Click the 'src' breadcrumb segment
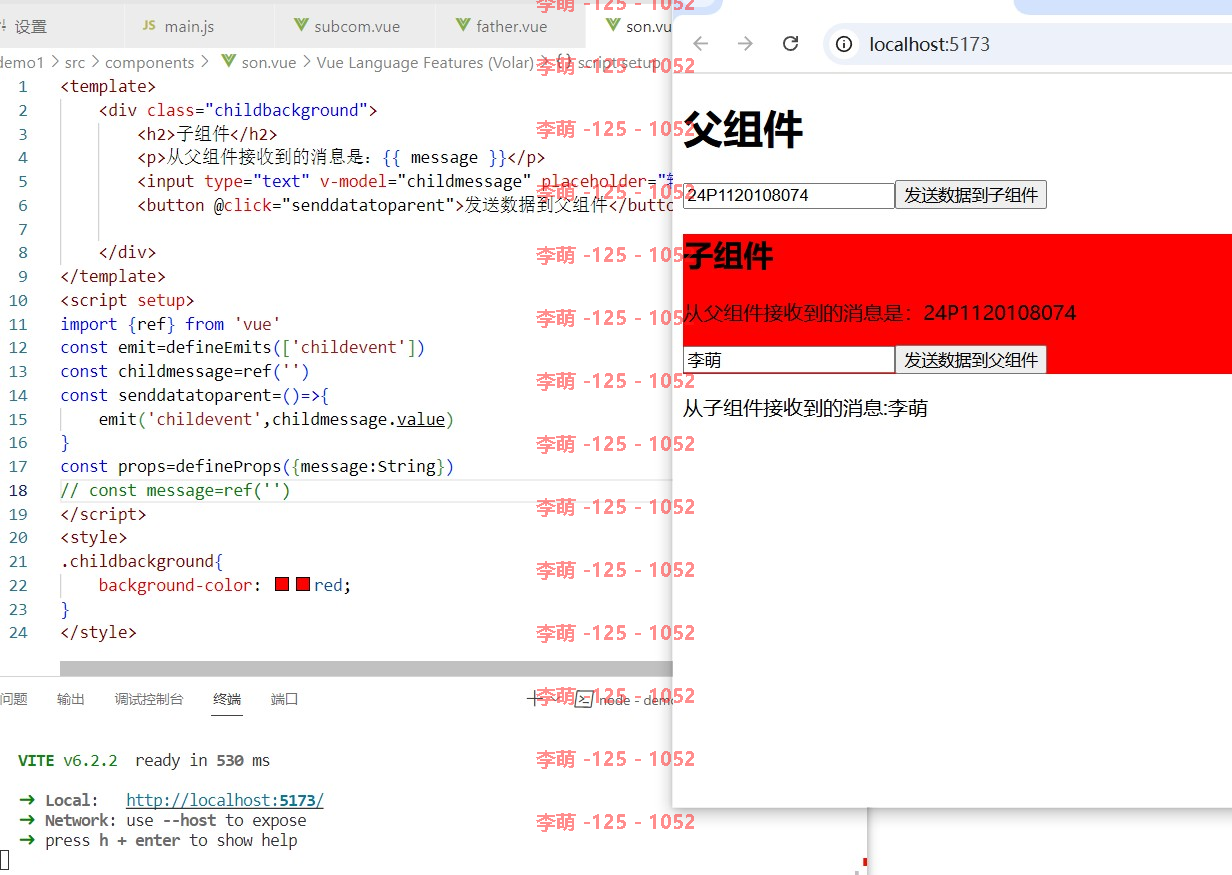The width and height of the screenshot is (1232, 875). (x=75, y=62)
